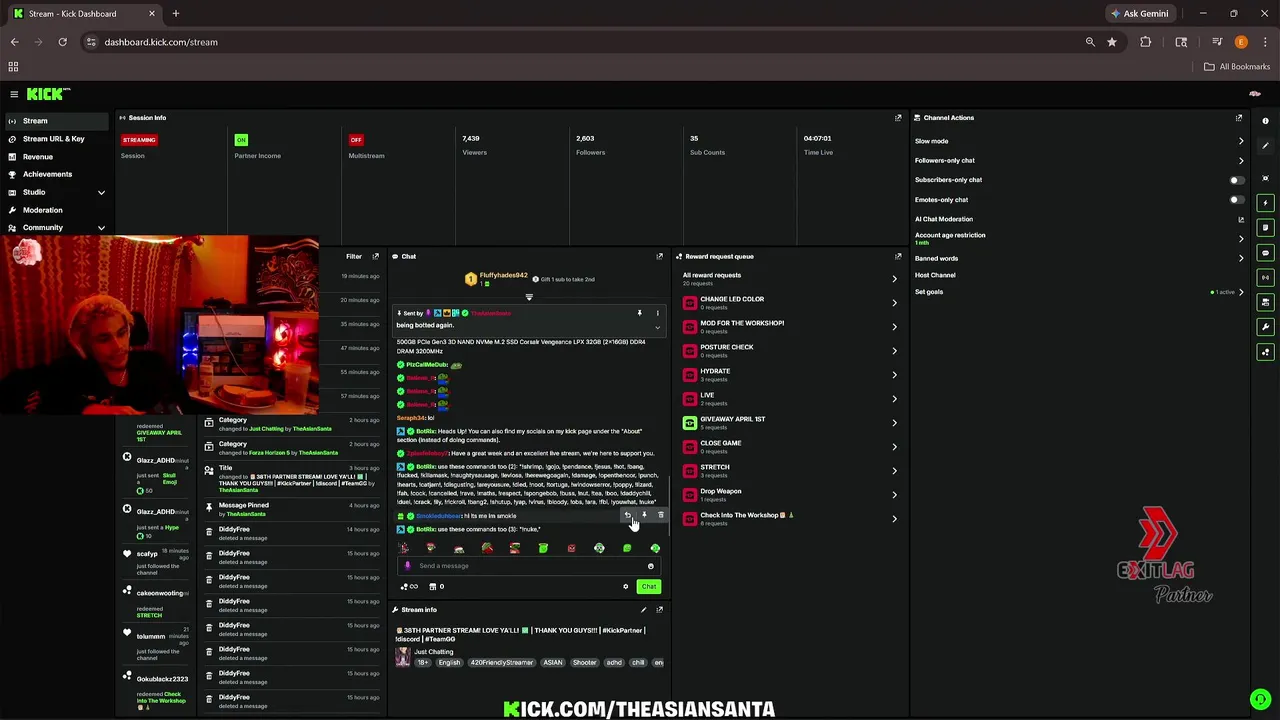This screenshot has height=720, width=1280.
Task: Open Moderation page
Action: point(57,210)
